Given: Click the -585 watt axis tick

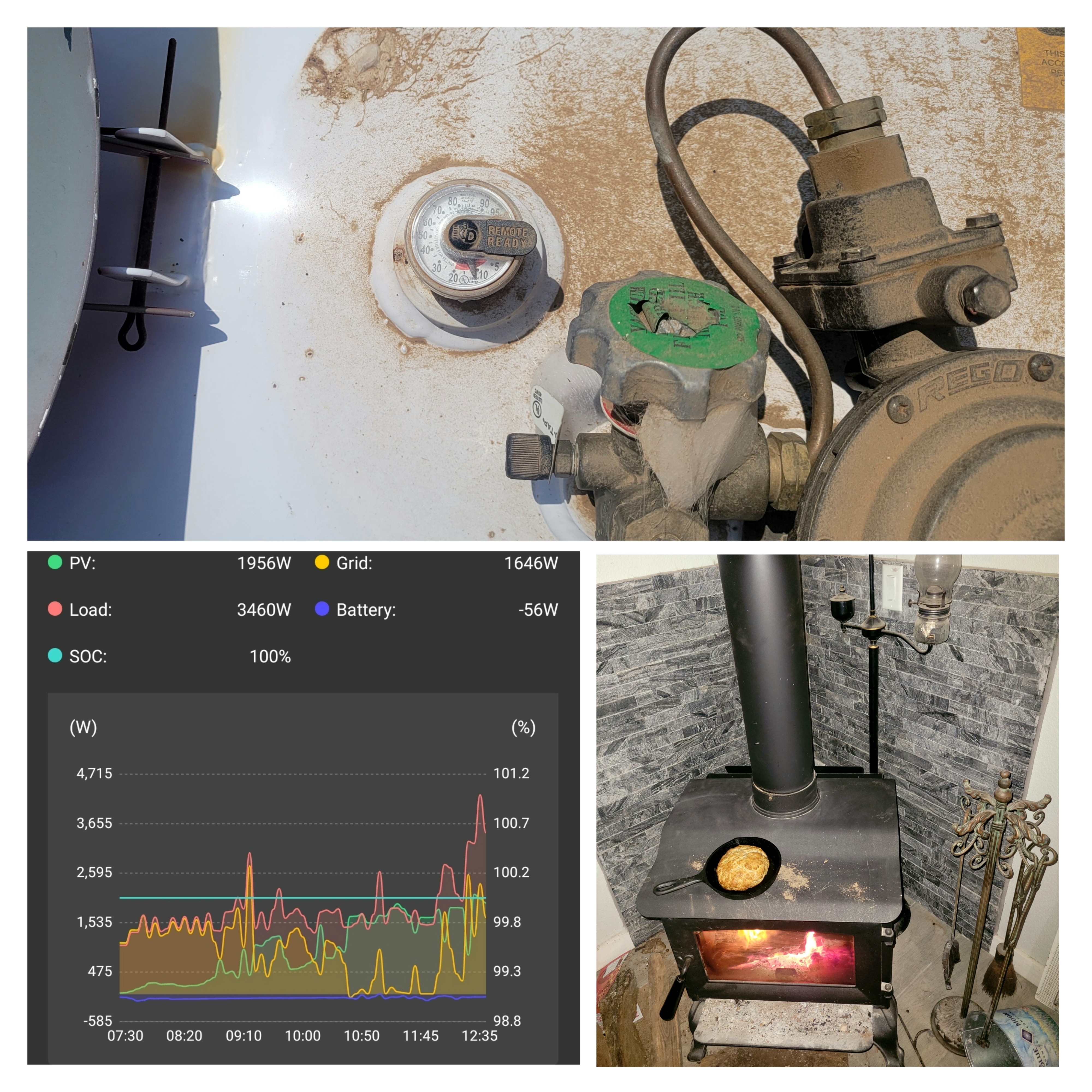Looking at the screenshot, I should tap(98, 1021).
